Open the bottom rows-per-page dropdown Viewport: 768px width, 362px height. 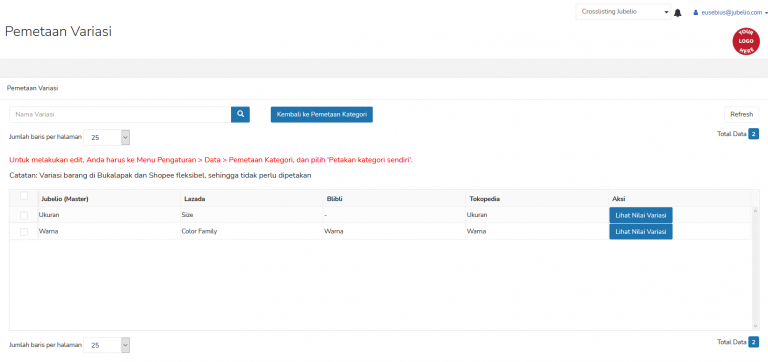(107, 345)
